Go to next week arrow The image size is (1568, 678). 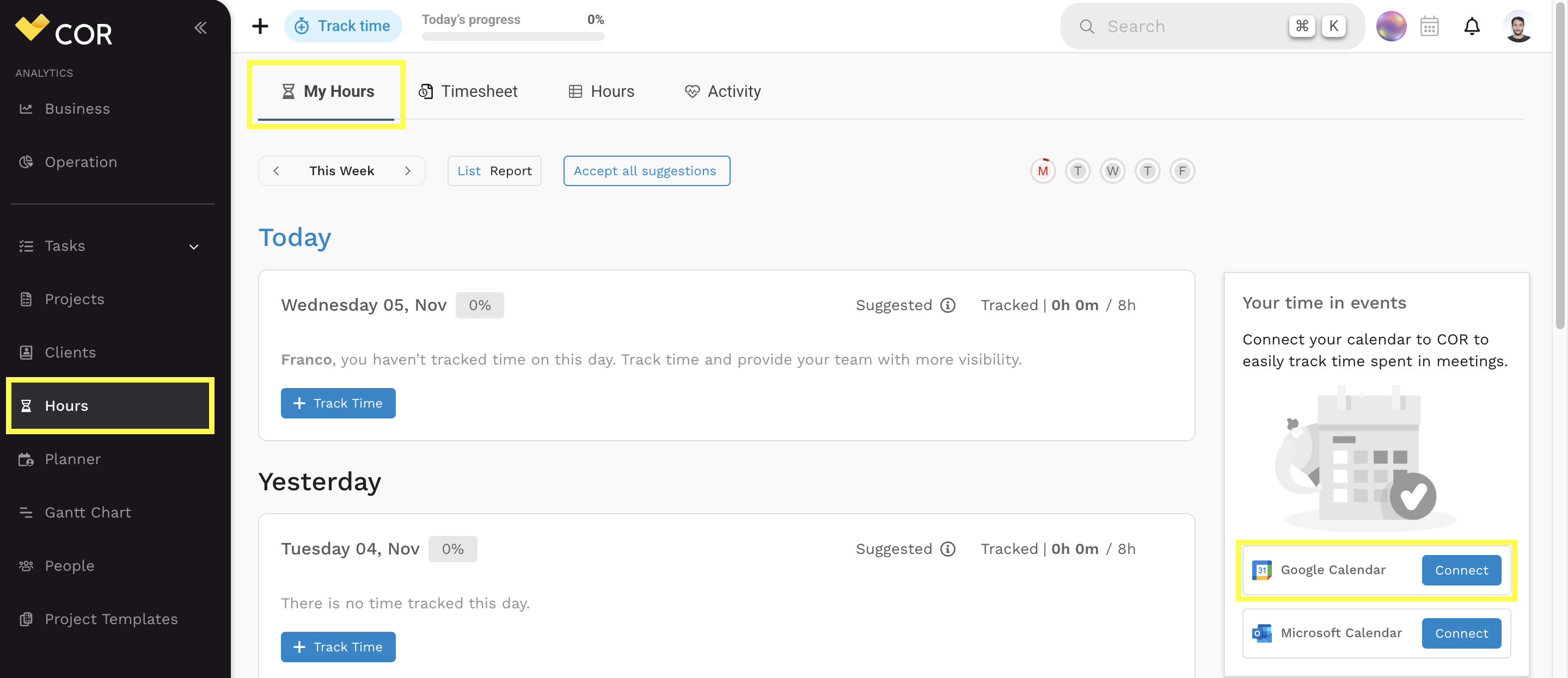pos(408,171)
